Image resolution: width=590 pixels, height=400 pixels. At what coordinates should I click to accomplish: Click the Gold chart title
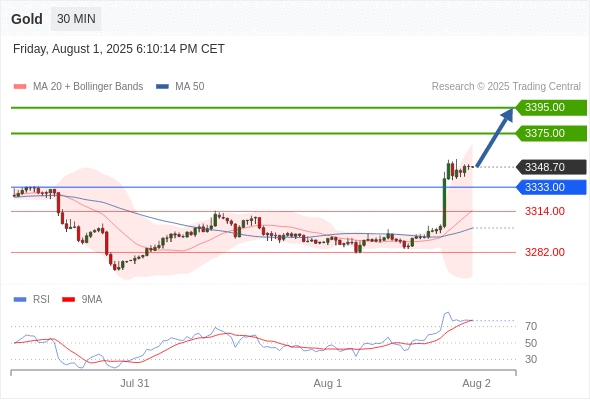point(27,19)
